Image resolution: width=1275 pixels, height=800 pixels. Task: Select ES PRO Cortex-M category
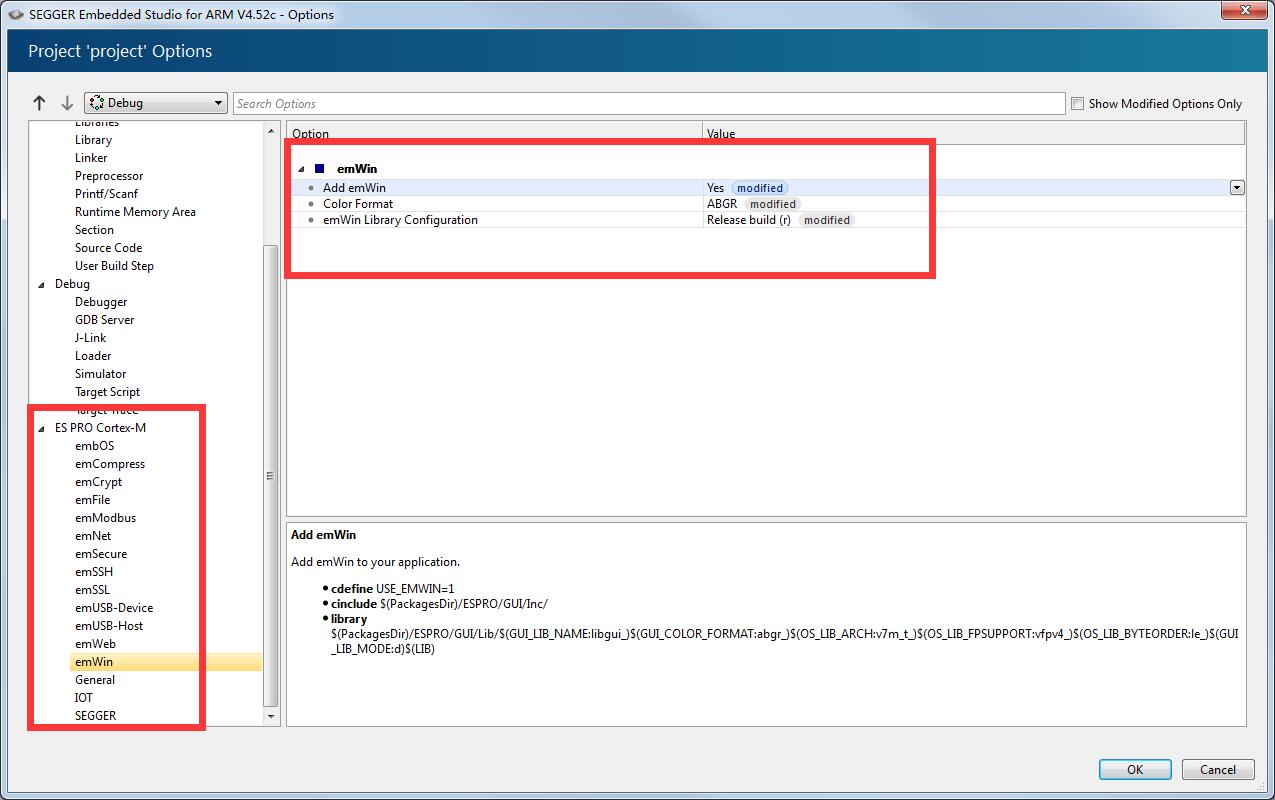100,428
